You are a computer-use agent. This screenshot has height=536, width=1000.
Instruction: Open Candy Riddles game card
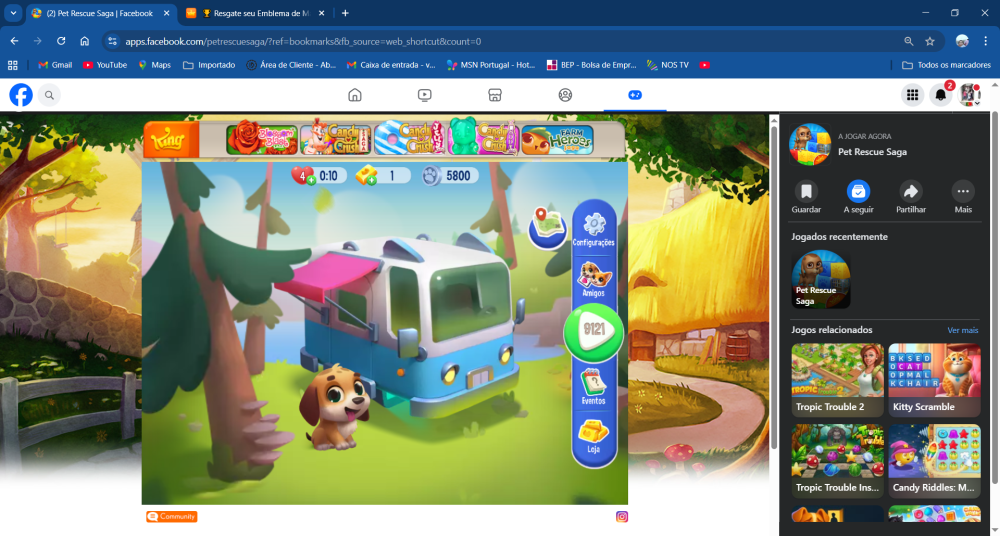(934, 461)
